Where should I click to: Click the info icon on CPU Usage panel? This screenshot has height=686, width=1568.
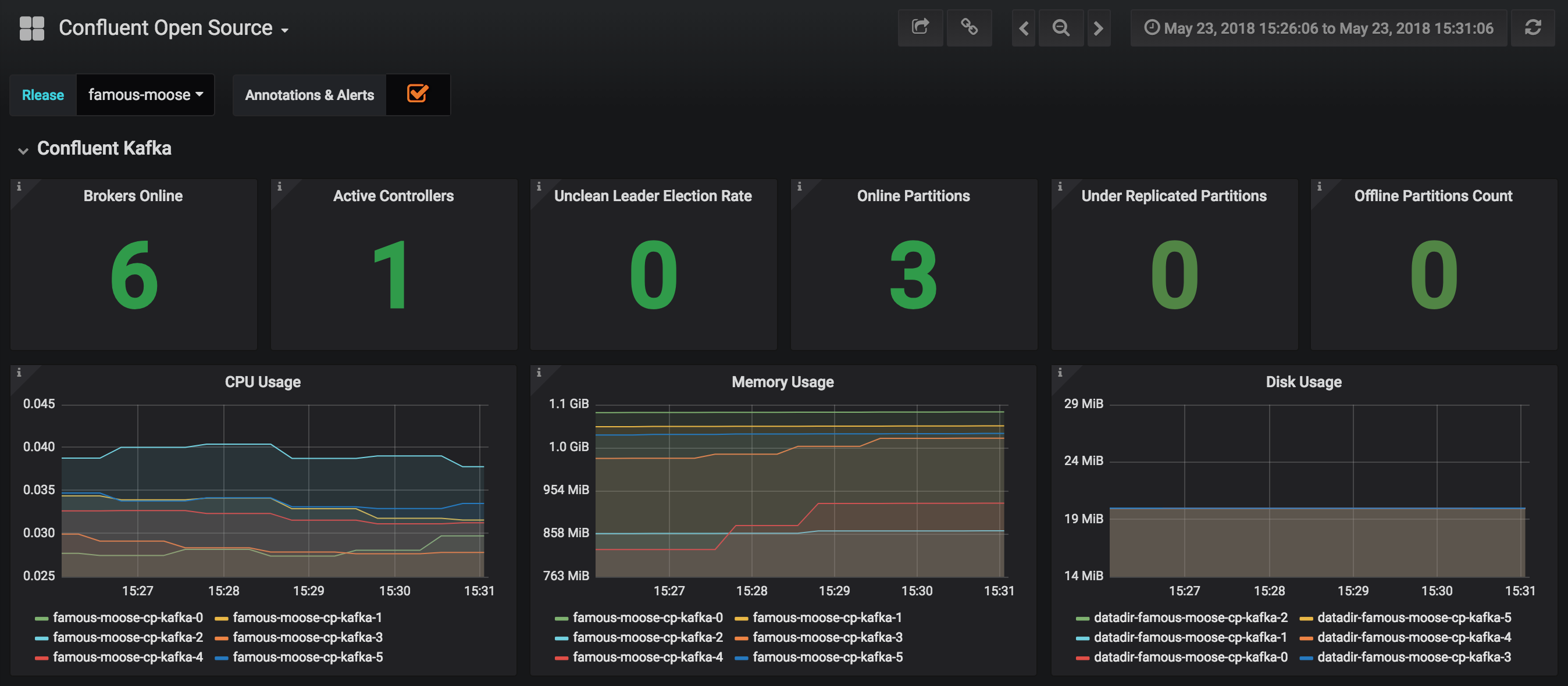pyautogui.click(x=20, y=371)
